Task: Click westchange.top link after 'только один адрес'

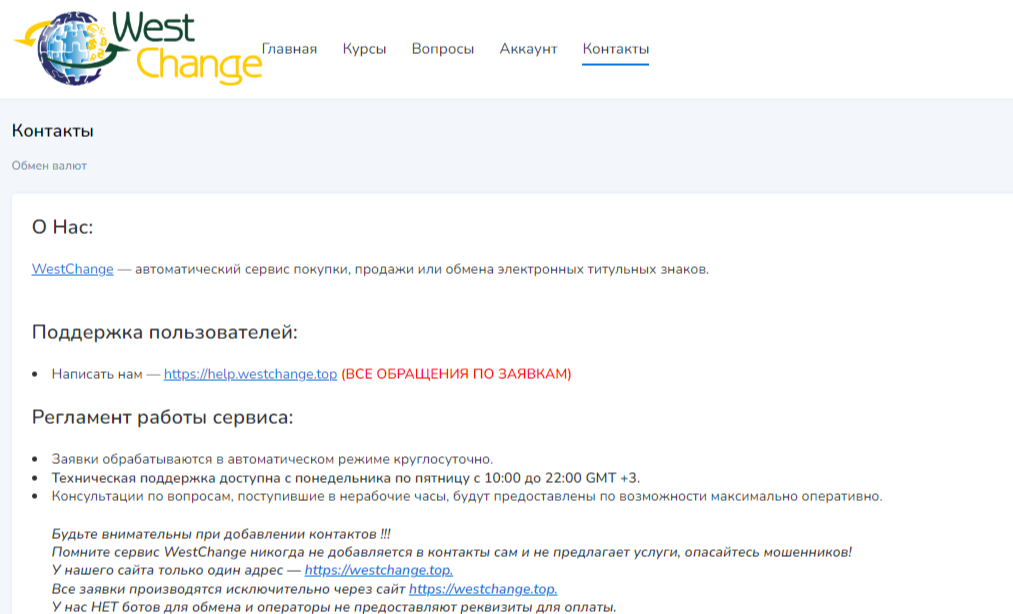Action: coord(379,570)
